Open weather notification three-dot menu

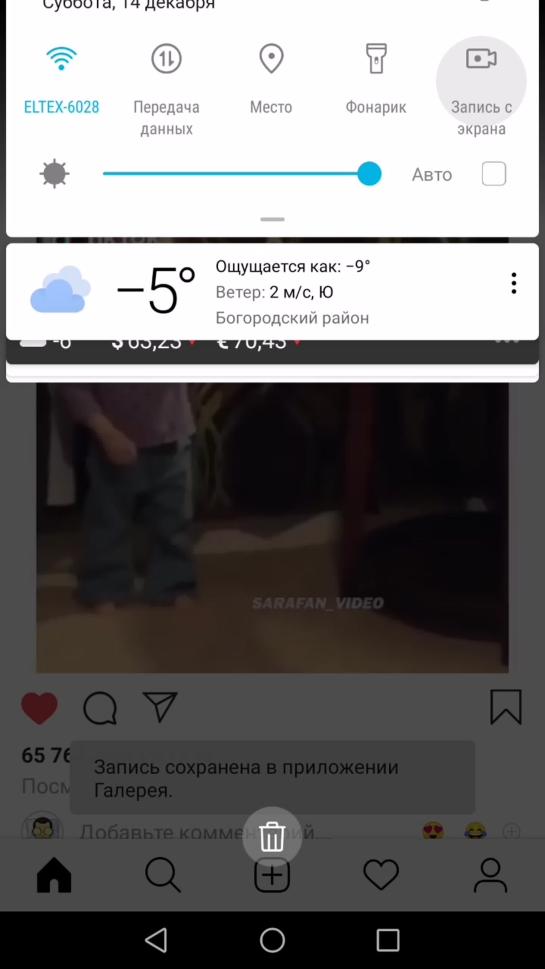[513, 283]
